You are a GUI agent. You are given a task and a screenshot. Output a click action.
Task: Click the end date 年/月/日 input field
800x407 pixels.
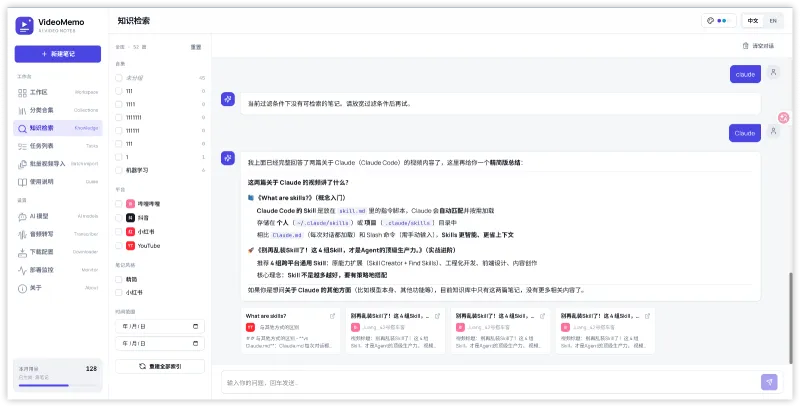[160, 344]
